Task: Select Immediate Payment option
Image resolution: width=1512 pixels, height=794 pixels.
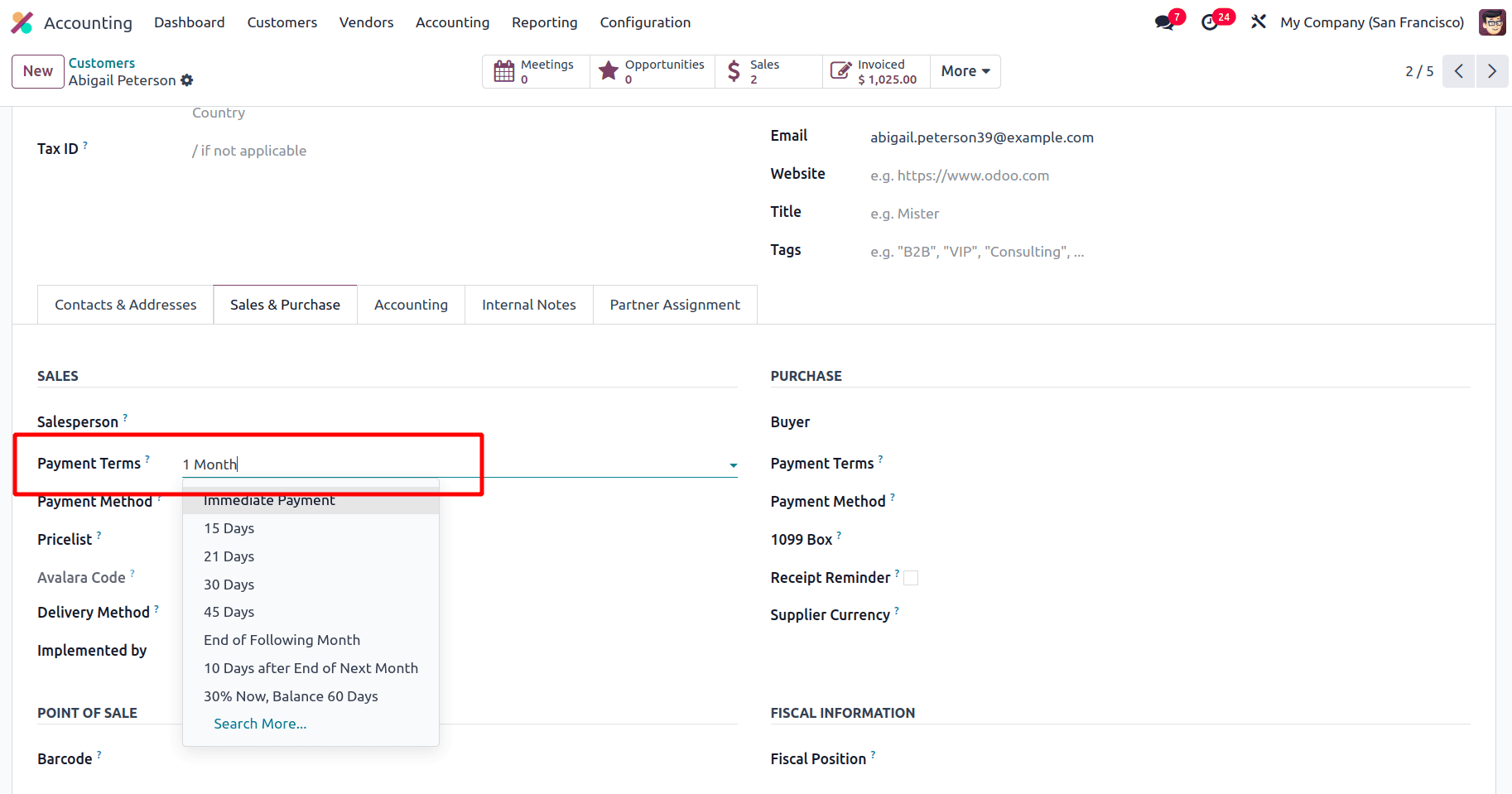Action: pyautogui.click(x=311, y=500)
